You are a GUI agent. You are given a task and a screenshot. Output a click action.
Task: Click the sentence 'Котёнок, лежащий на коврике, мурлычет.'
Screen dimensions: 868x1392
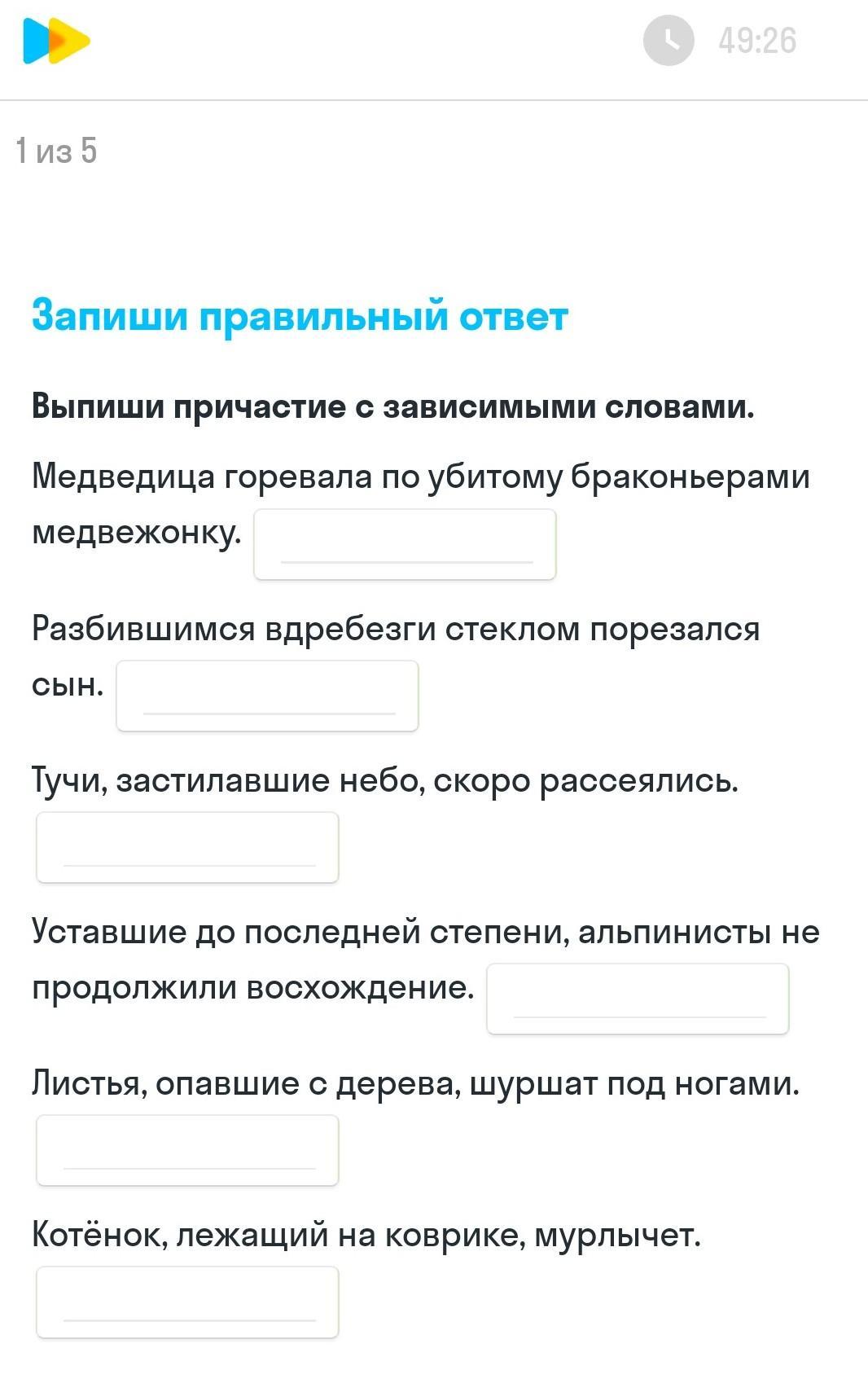366,1235
